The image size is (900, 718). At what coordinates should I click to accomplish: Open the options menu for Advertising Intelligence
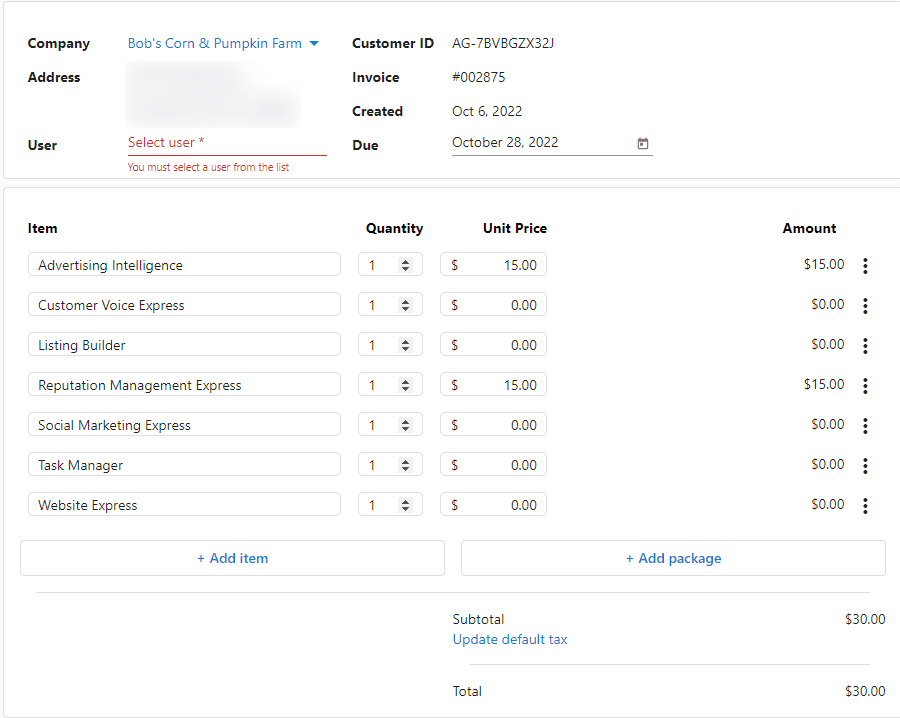tap(865, 265)
